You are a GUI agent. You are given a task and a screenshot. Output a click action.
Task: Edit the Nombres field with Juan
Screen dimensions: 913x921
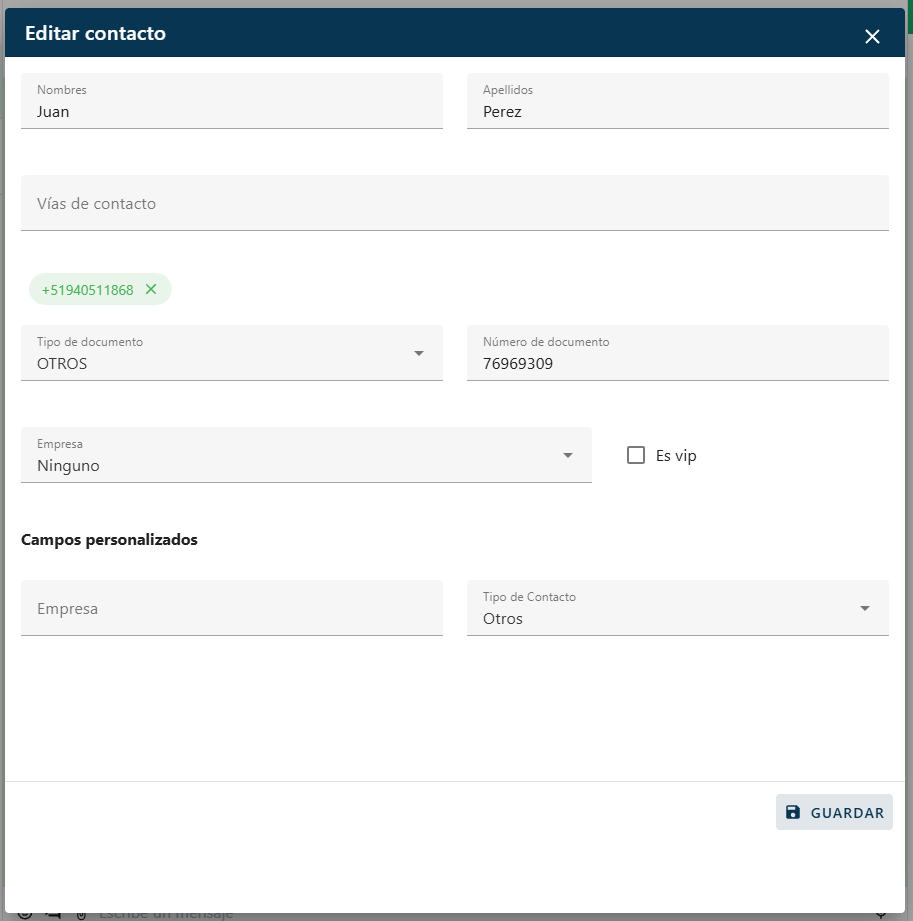[231, 101]
